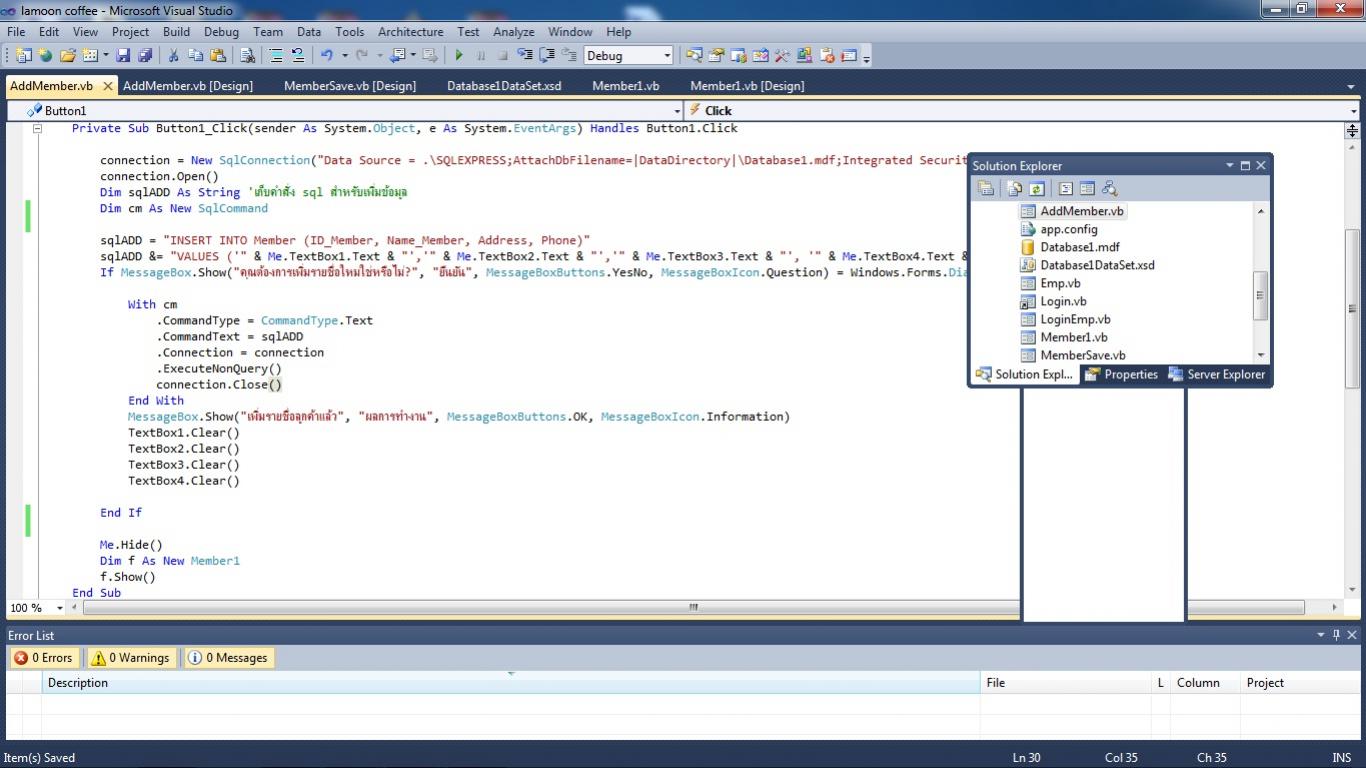This screenshot has width=1366, height=768.
Task: Click the Step Over debug icon
Action: pyautogui.click(x=547, y=56)
